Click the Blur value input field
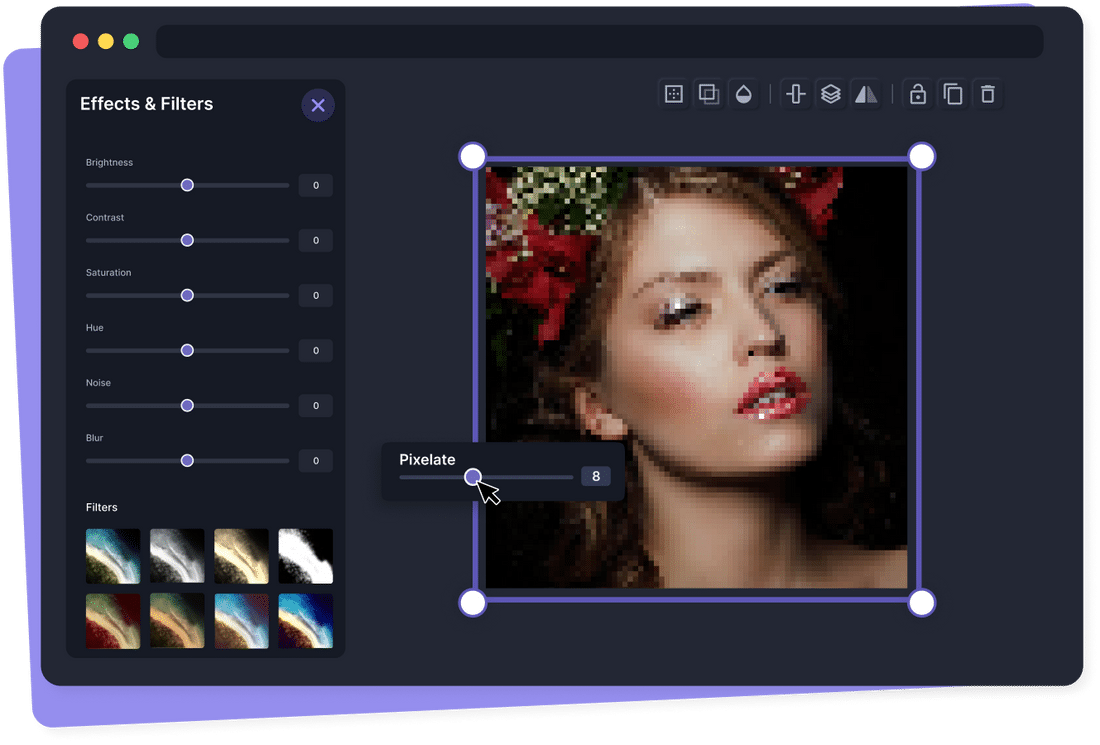Viewport: 1100px width, 745px height. [316, 461]
